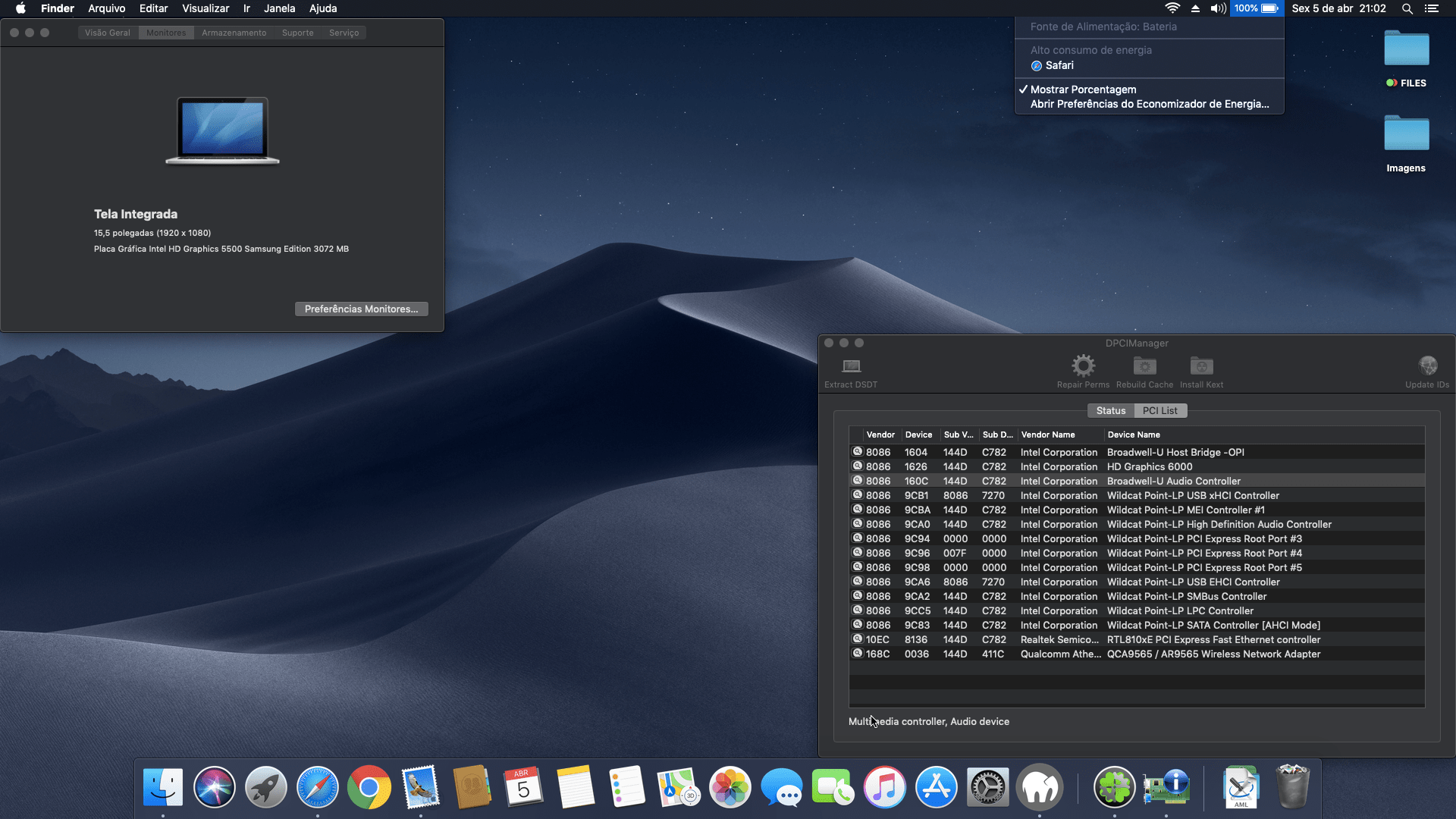Click the battery percentage menu bar item

[1256, 8]
